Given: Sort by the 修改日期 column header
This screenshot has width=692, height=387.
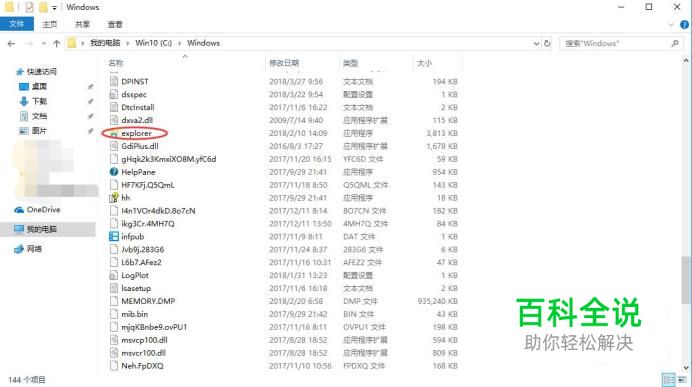Looking at the screenshot, I should 284,63.
